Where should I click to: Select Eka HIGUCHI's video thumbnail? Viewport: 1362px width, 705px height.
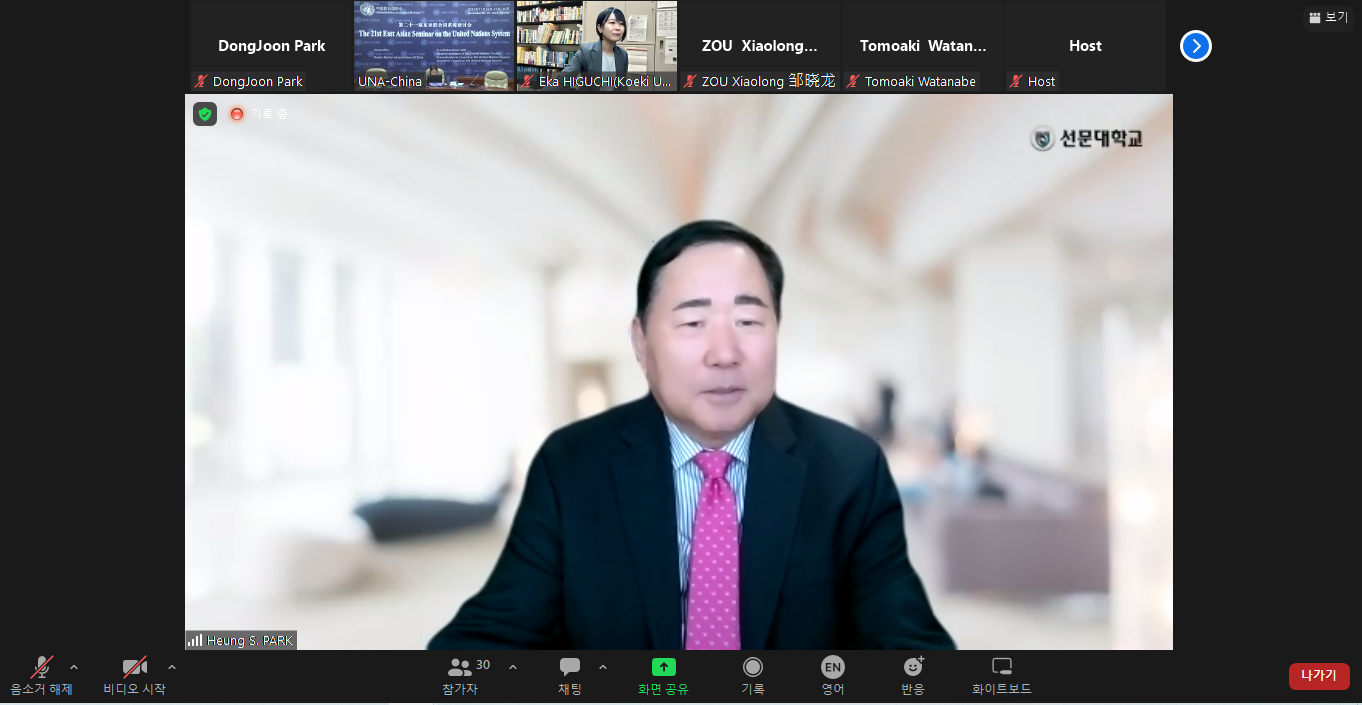[597, 46]
